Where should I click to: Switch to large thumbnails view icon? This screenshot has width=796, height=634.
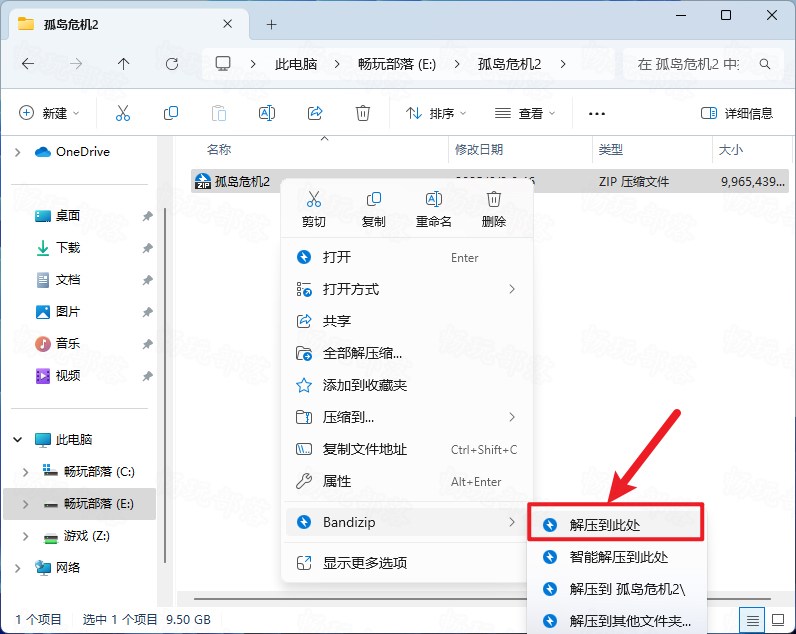click(778, 620)
